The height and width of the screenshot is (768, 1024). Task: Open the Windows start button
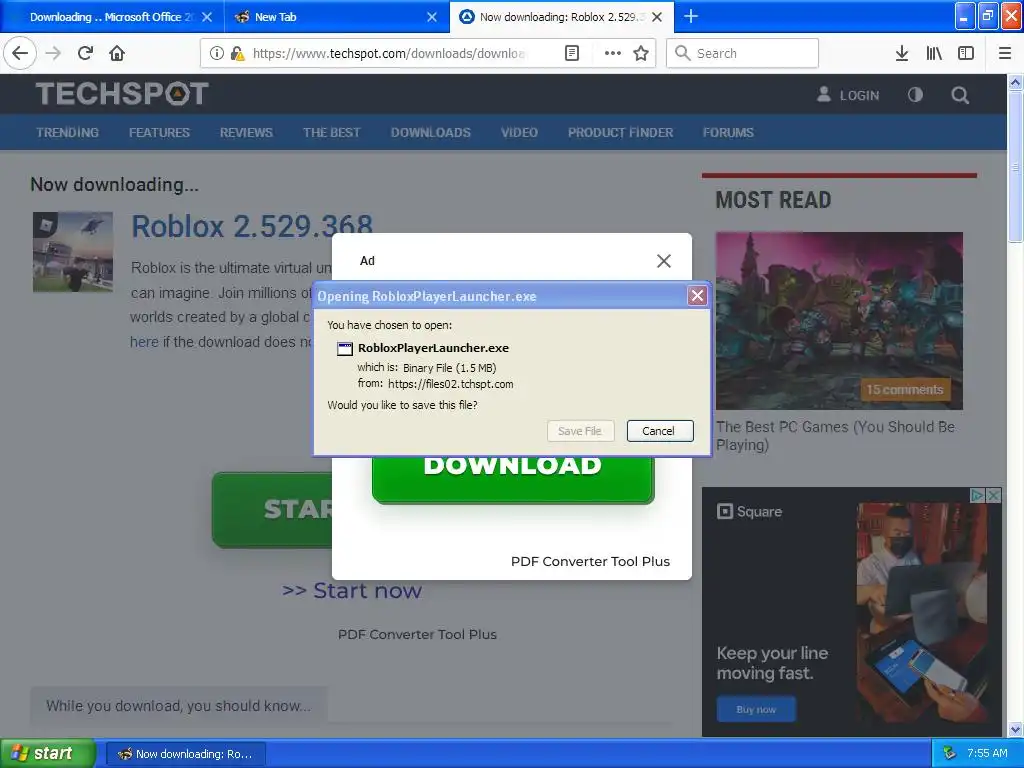click(x=46, y=754)
